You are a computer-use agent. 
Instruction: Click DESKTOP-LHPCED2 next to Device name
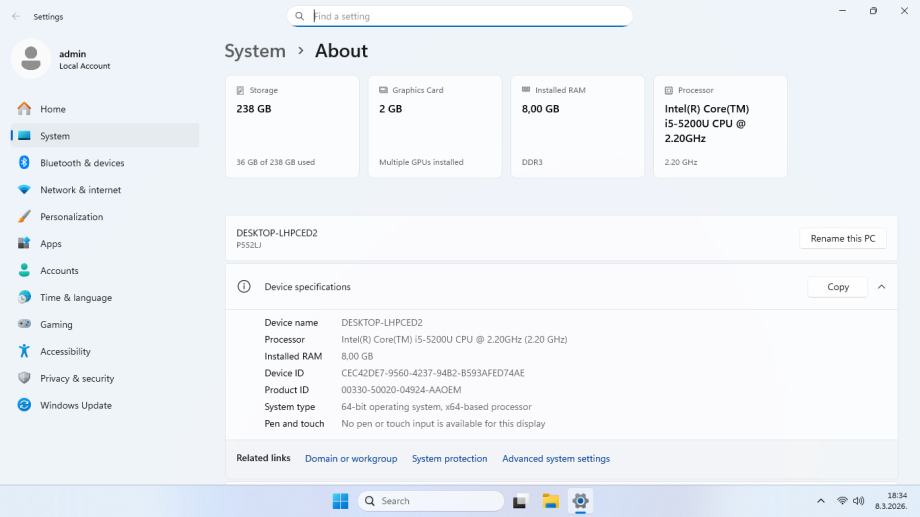pyautogui.click(x=382, y=323)
